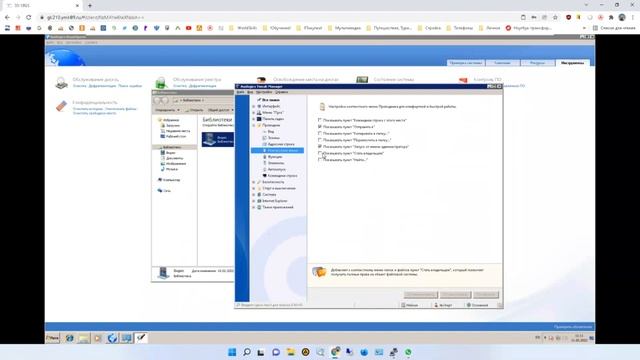Open Windows 11 taskbar Search
This screenshot has width=640, height=360.
[247, 352]
